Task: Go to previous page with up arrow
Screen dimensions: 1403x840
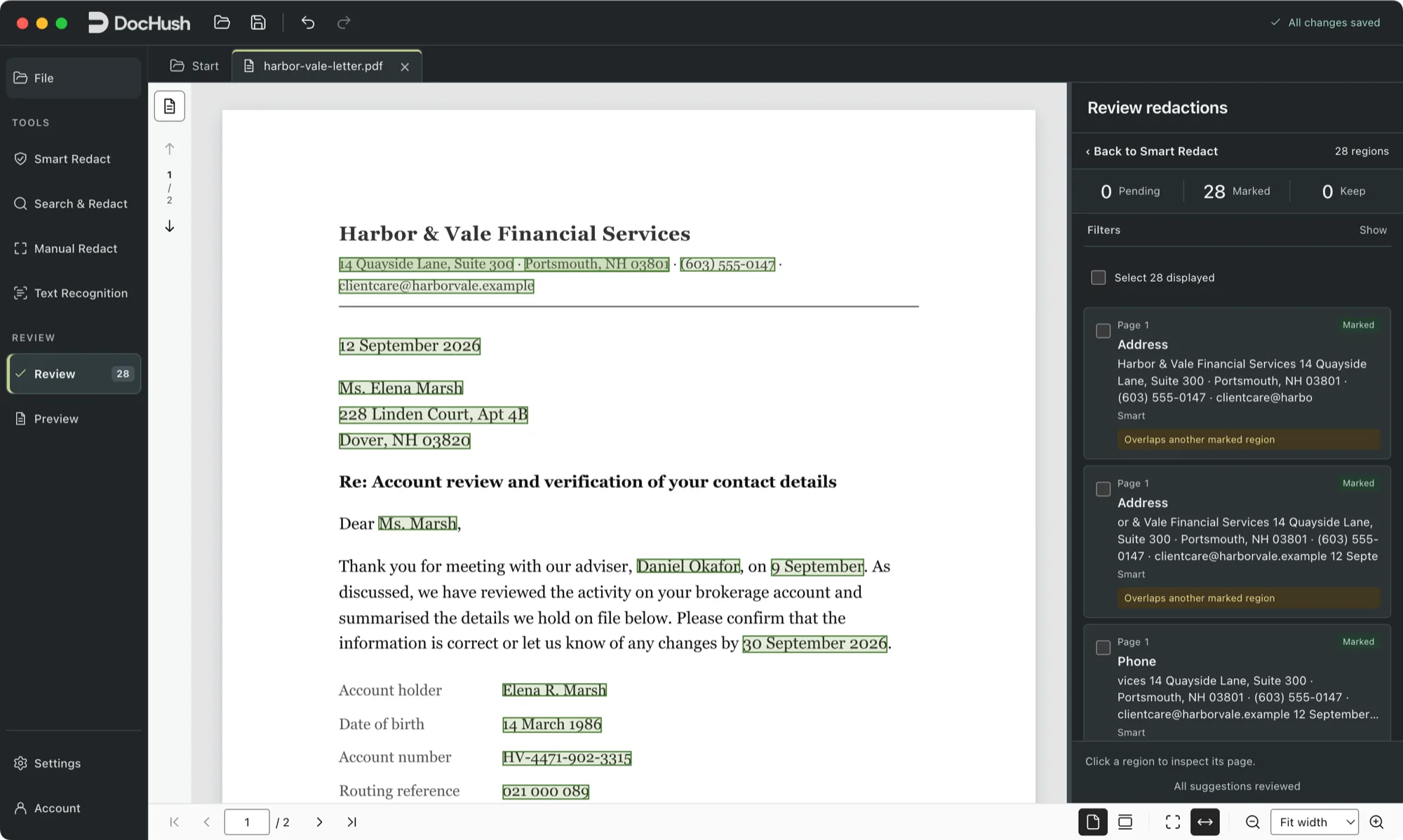Action: (170, 149)
